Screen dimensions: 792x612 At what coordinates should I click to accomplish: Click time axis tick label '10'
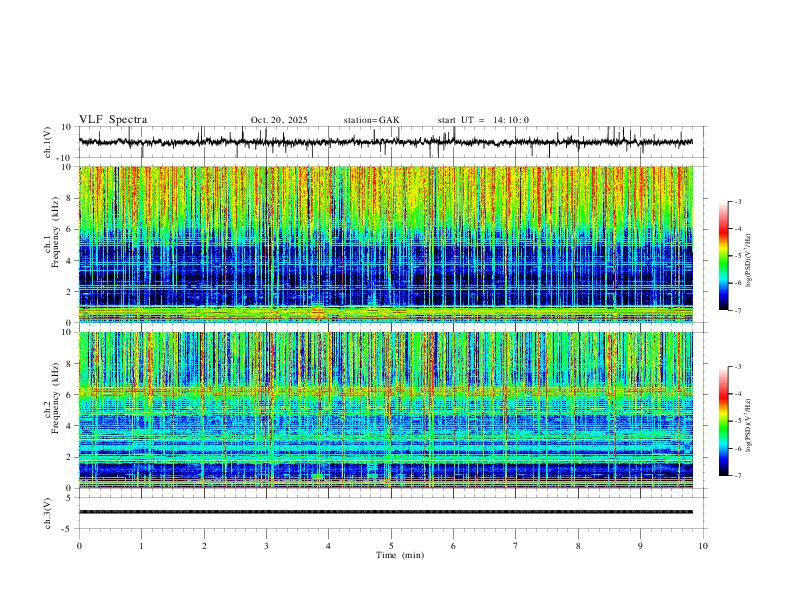(x=703, y=546)
